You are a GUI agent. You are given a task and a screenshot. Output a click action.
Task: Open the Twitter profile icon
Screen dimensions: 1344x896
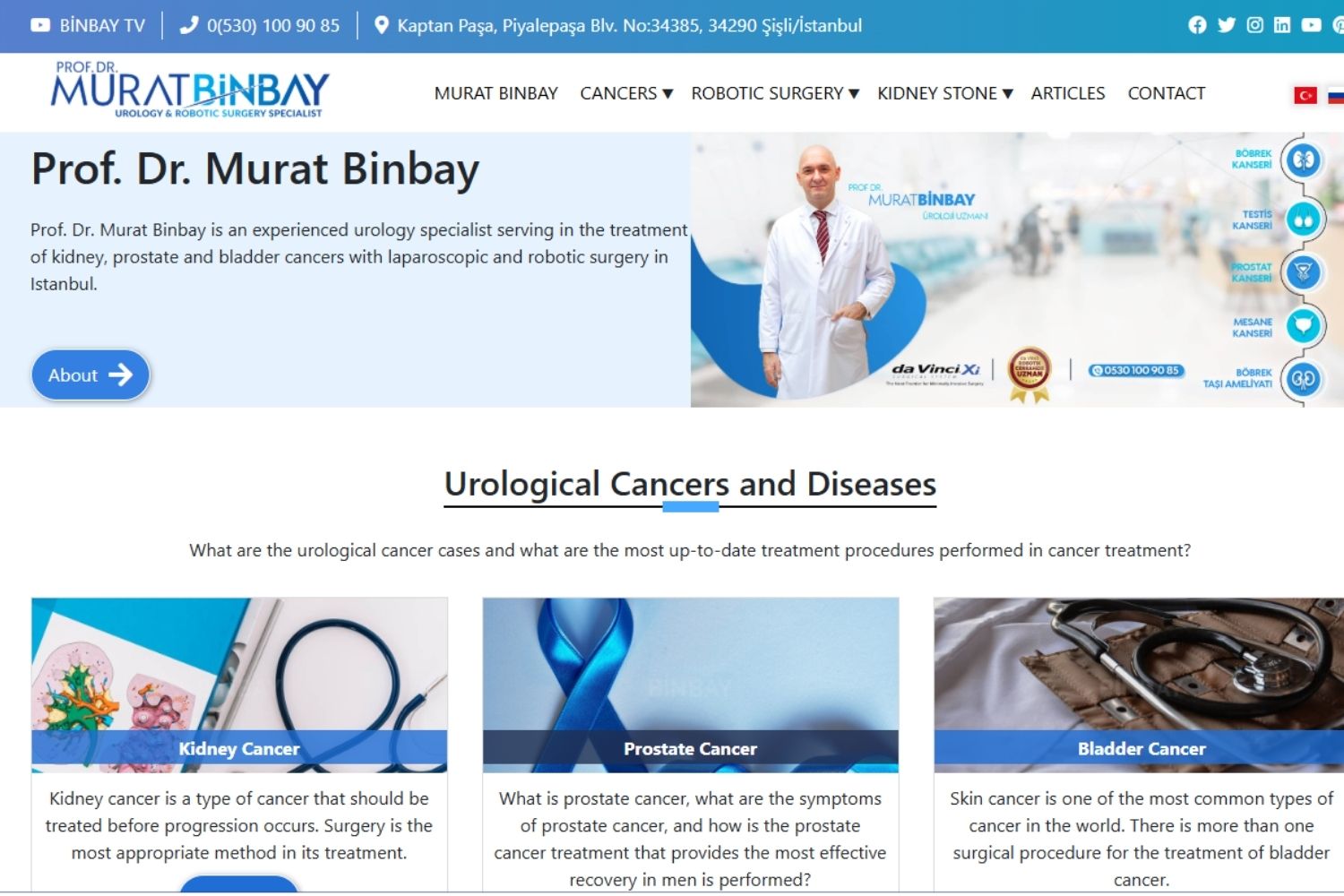(1226, 25)
